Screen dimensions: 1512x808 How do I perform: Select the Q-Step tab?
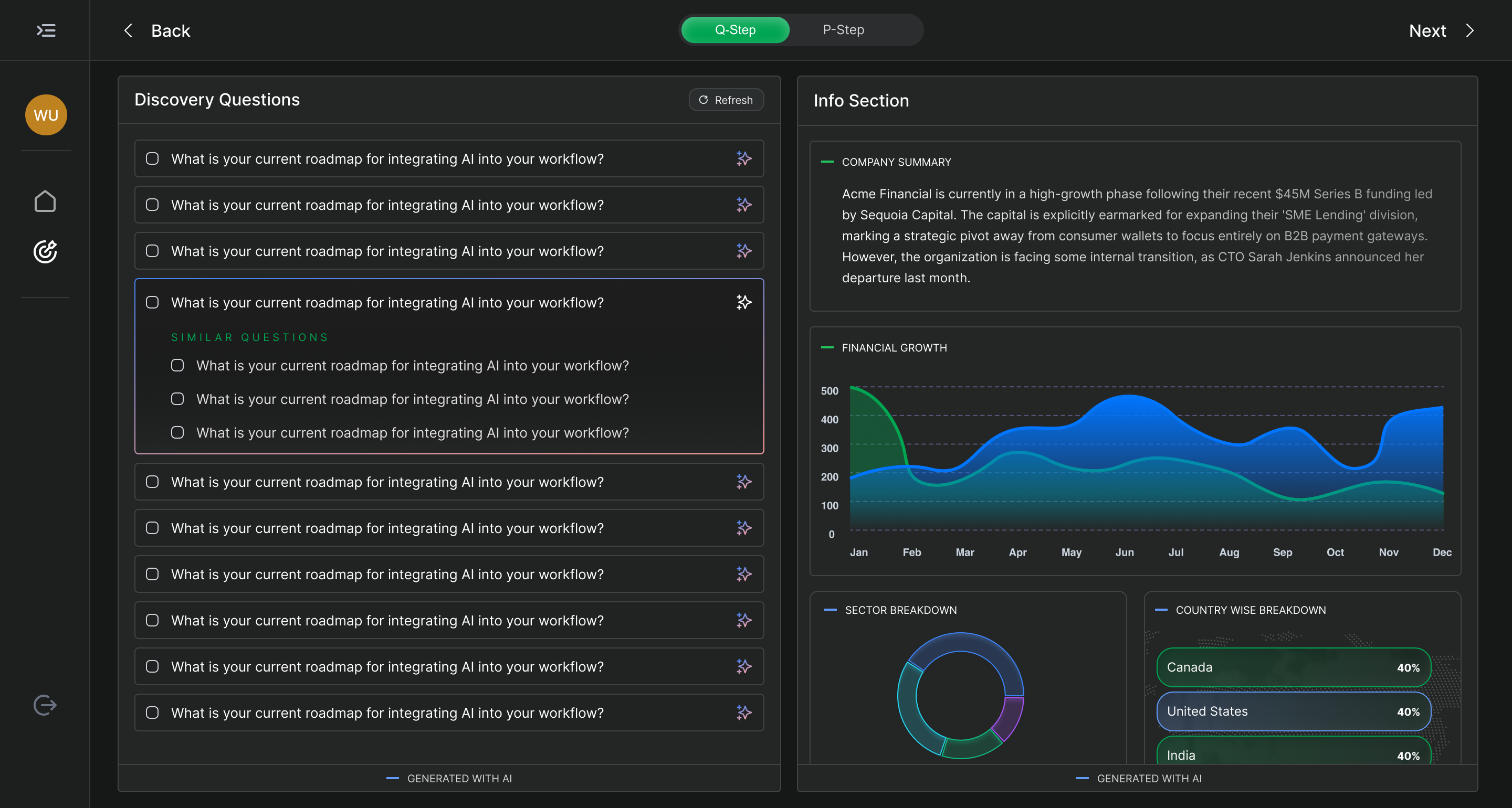(x=735, y=30)
